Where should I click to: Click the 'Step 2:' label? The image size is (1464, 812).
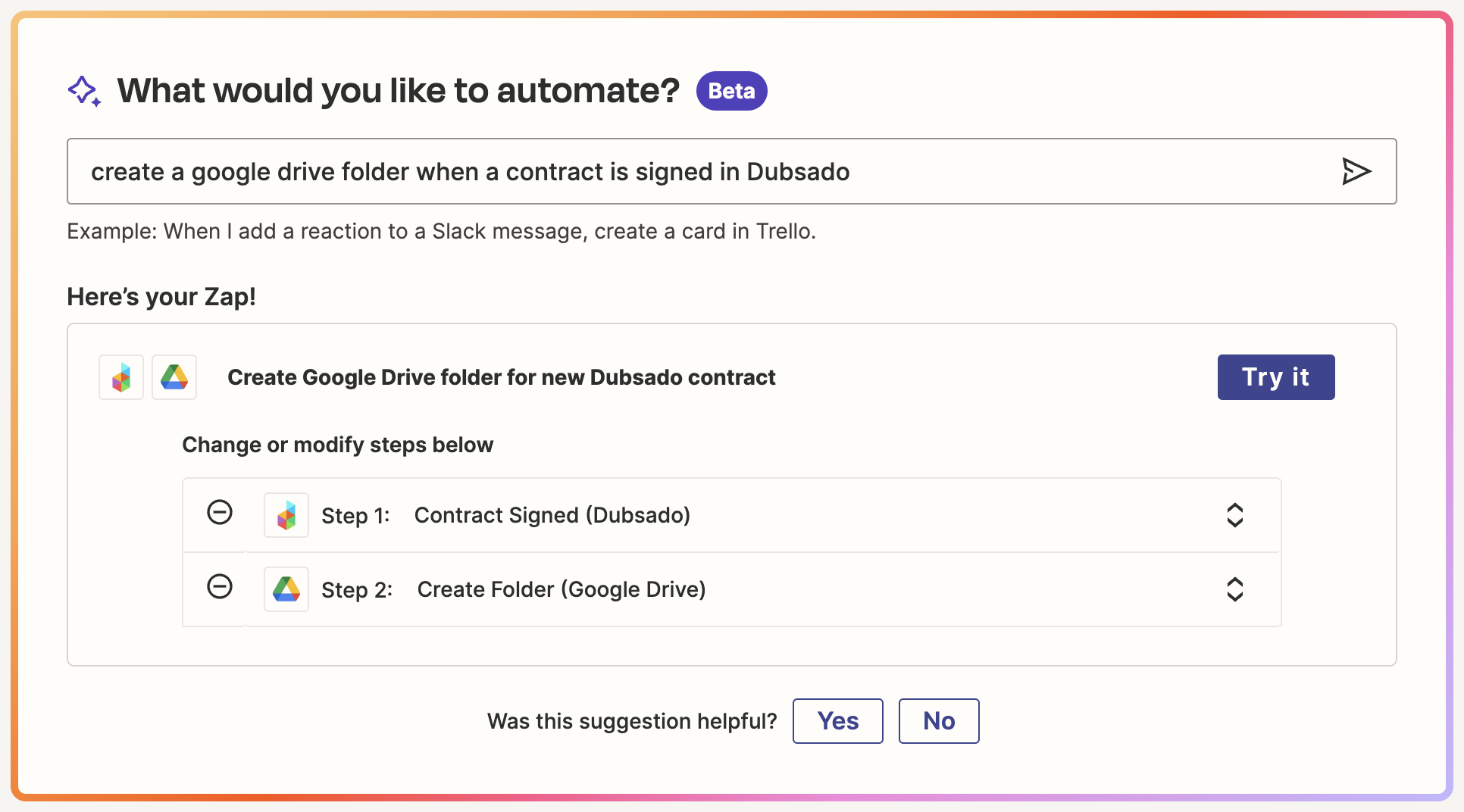[x=357, y=590]
